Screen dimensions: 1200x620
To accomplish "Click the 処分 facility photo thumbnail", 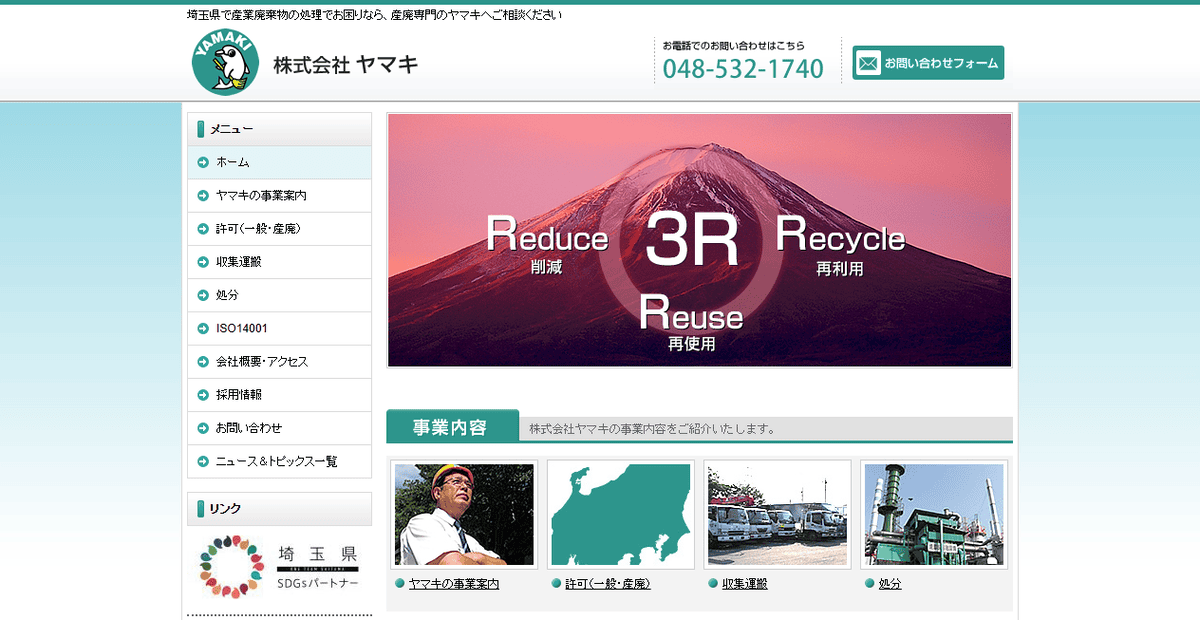I will pos(933,512).
